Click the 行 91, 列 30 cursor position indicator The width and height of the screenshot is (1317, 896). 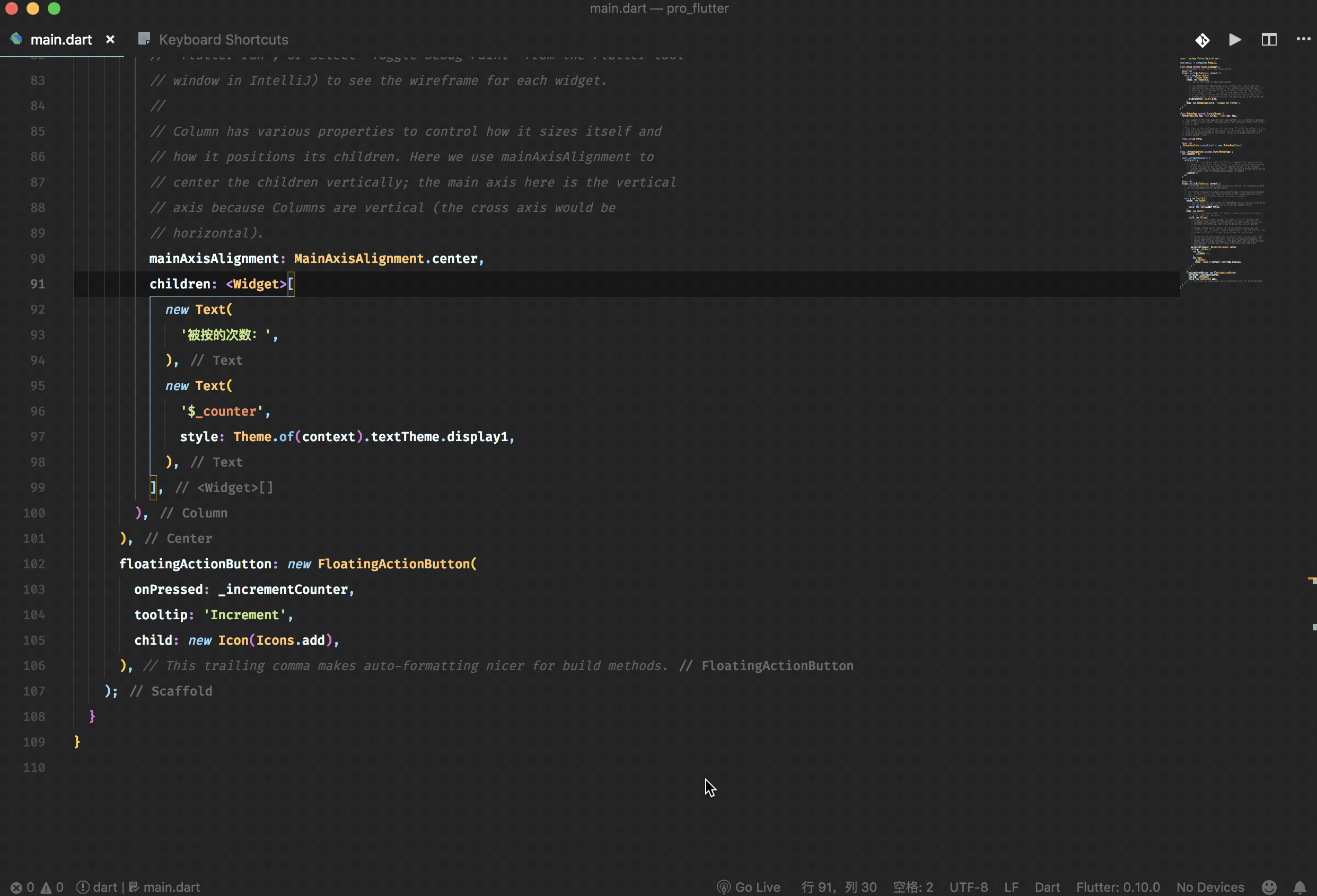click(839, 887)
